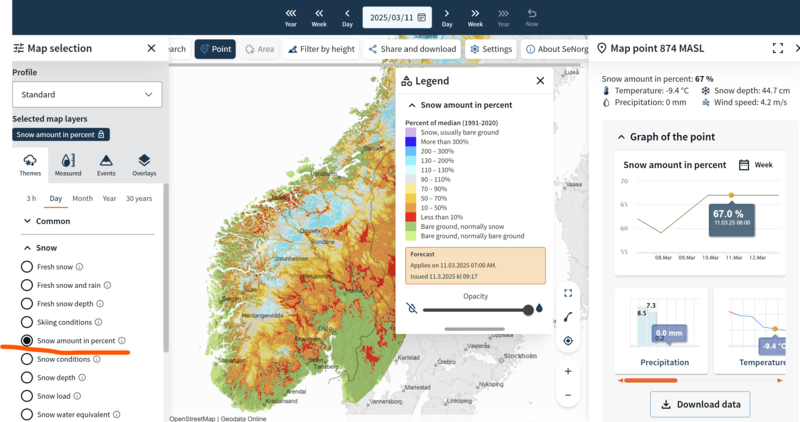Show info for Skiing conditions

pos(98,322)
